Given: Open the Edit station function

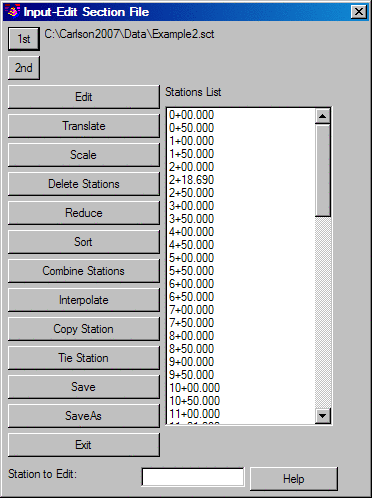Looking at the screenshot, I should [84, 97].
